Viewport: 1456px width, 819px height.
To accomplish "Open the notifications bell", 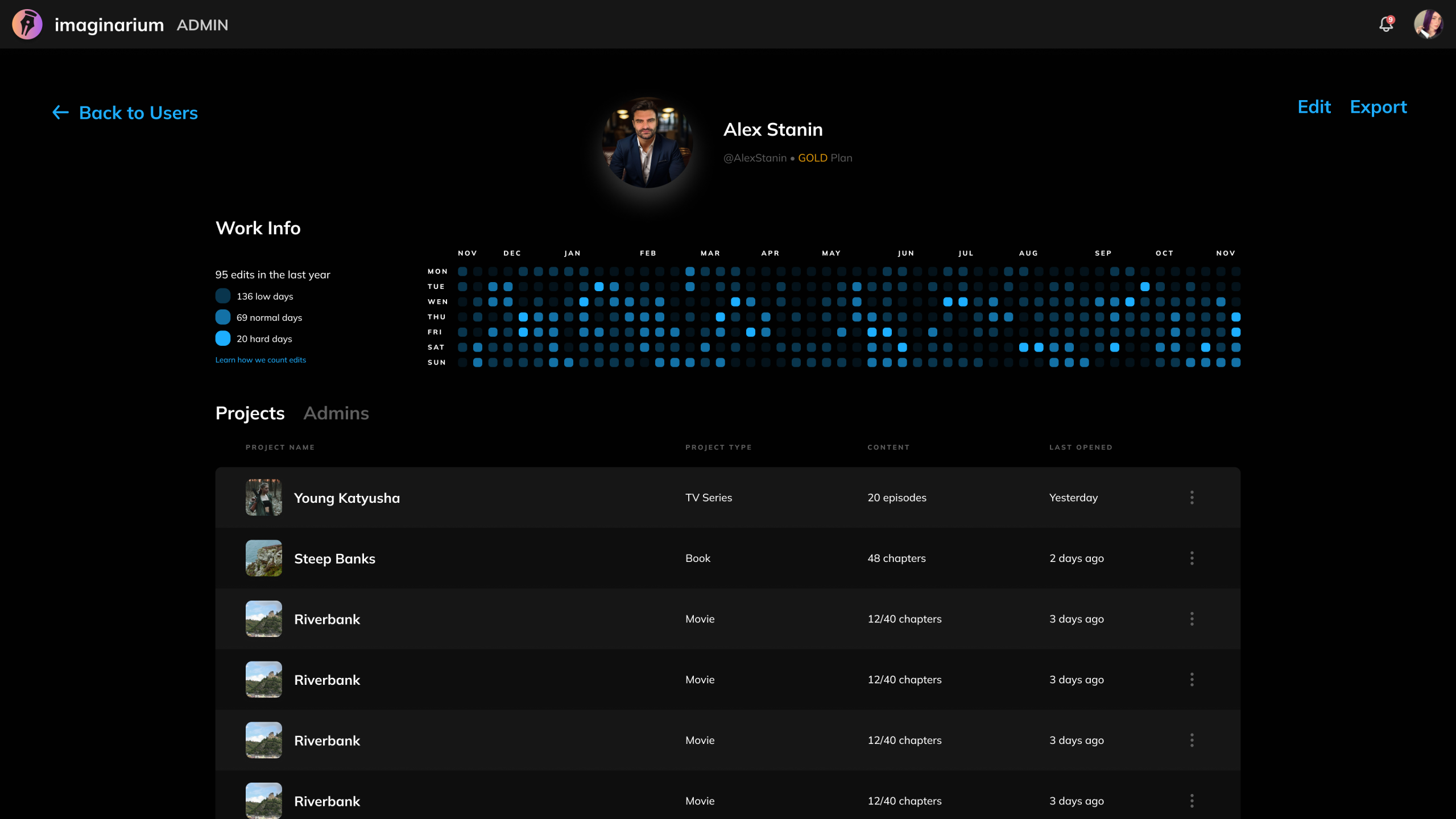I will [x=1386, y=24].
